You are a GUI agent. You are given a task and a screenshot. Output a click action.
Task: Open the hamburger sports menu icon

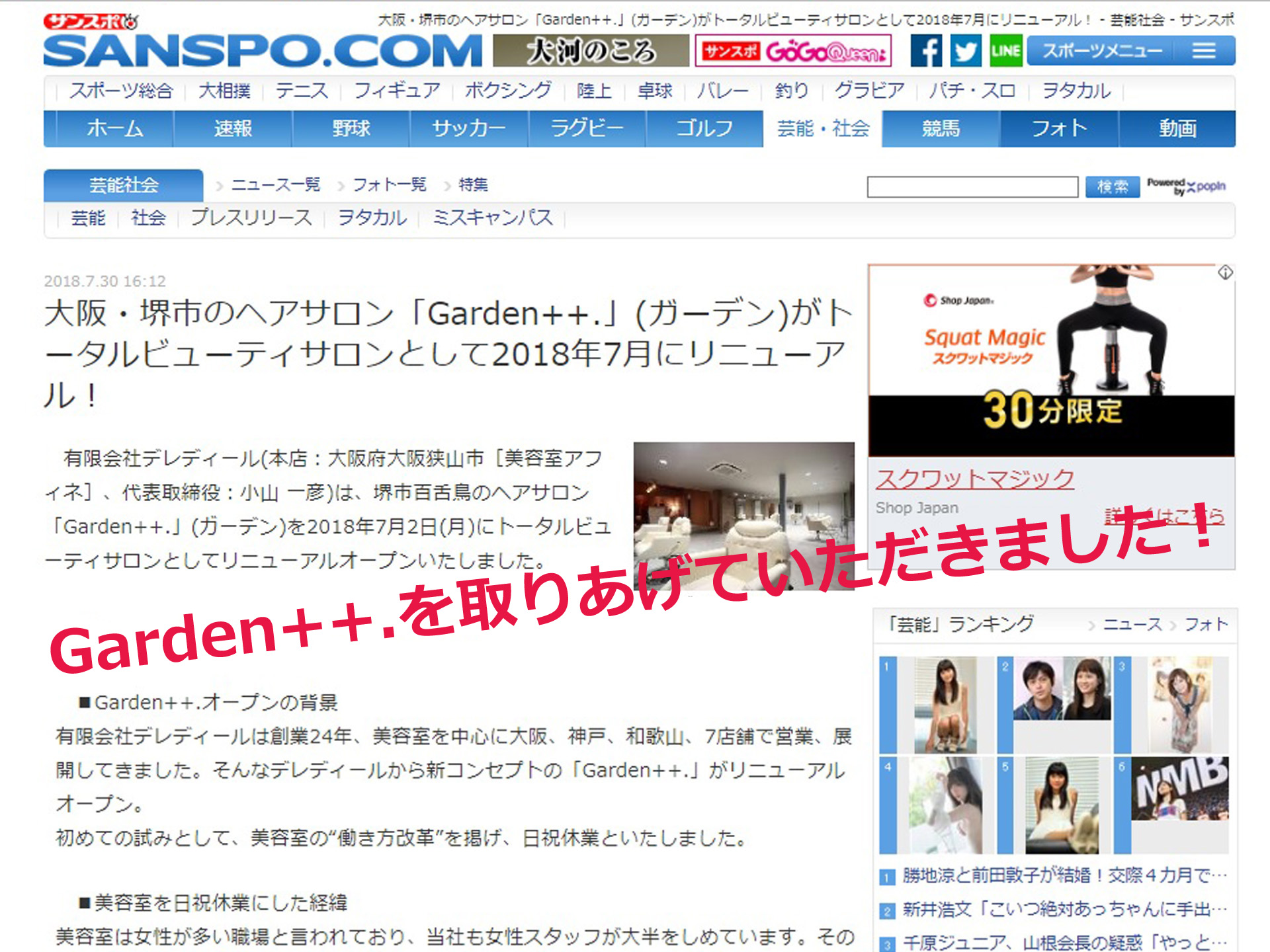pyautogui.click(x=1204, y=51)
